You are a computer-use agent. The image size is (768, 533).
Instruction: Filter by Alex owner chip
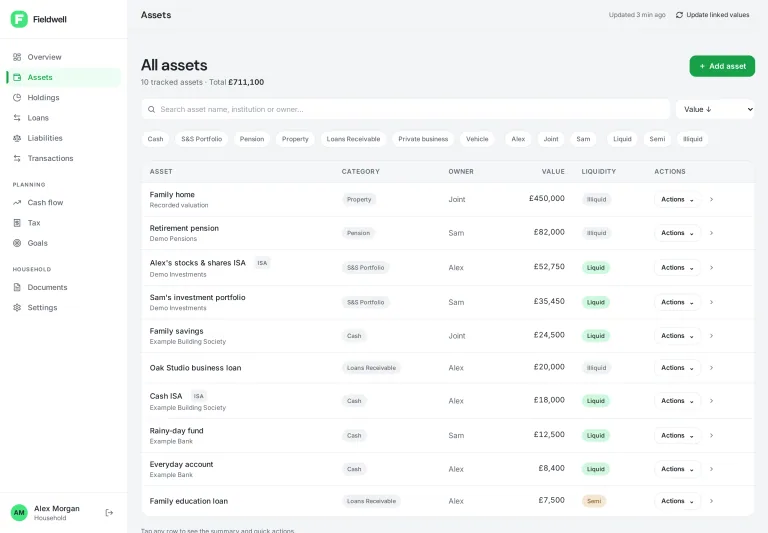[x=518, y=139]
